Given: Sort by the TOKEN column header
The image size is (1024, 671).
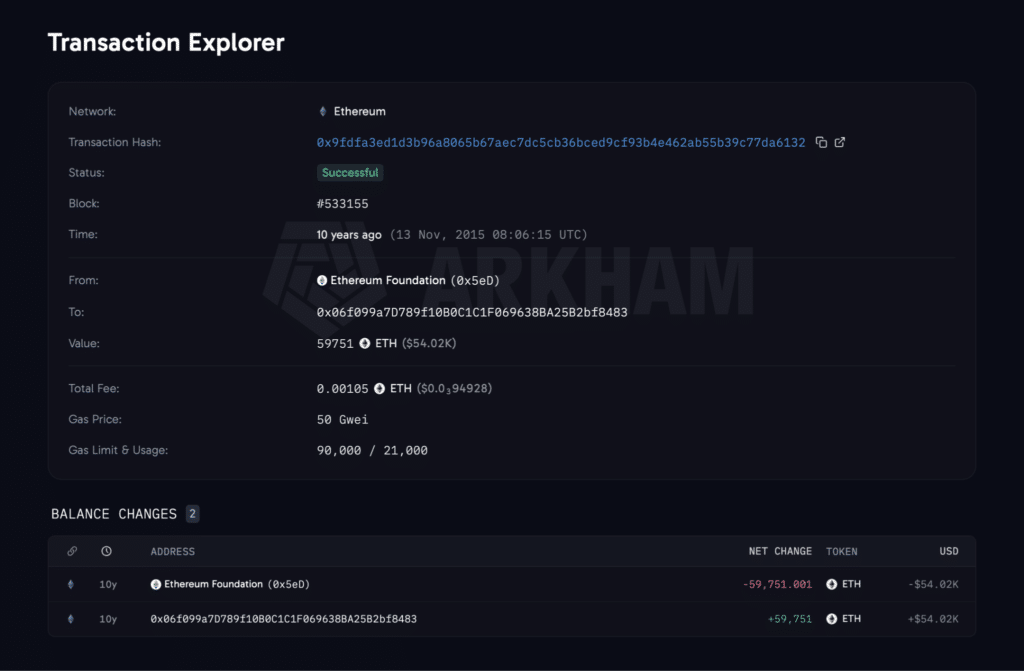Looking at the screenshot, I should (x=841, y=551).
